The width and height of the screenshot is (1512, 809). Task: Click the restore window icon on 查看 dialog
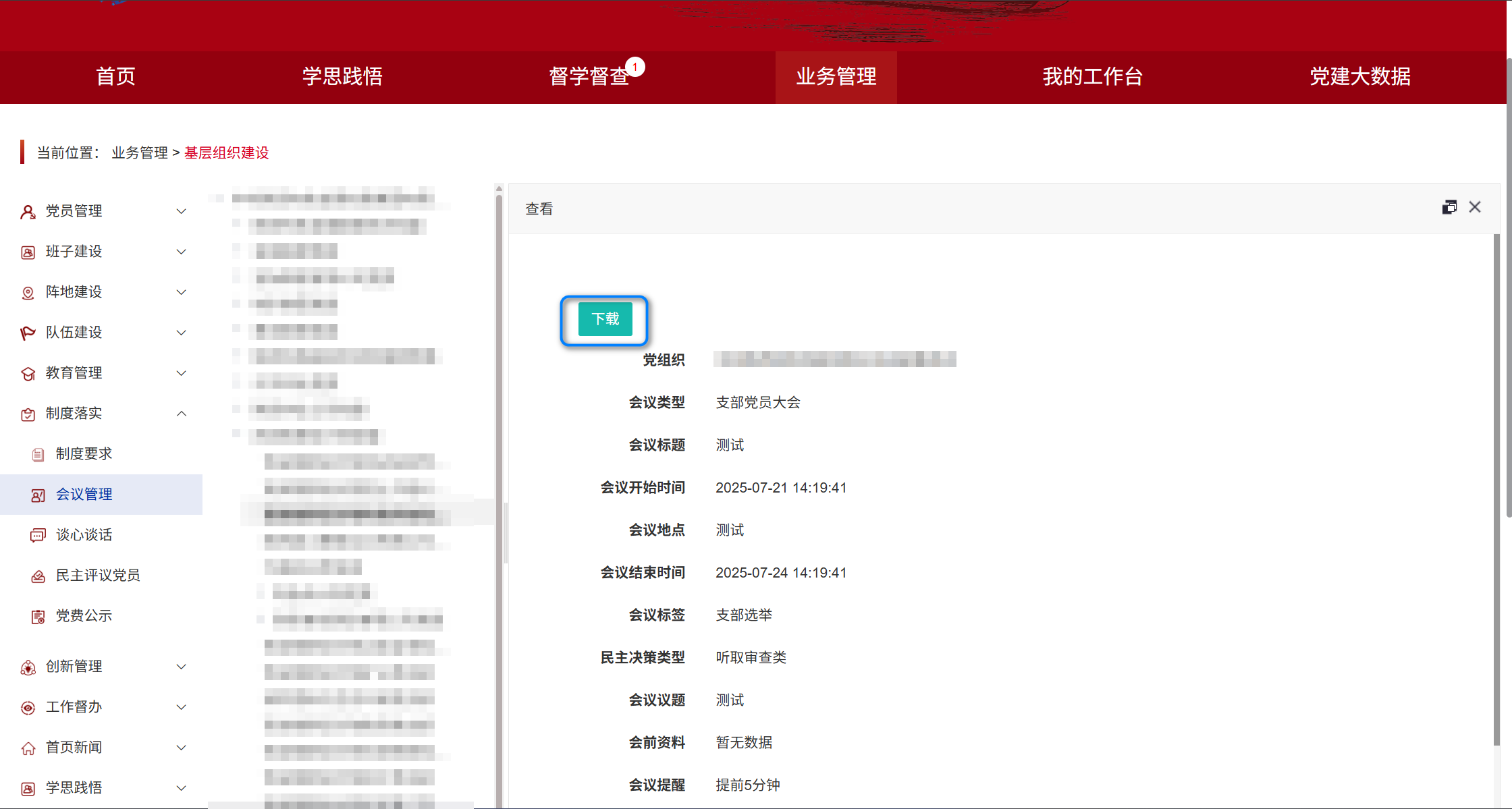1450,206
